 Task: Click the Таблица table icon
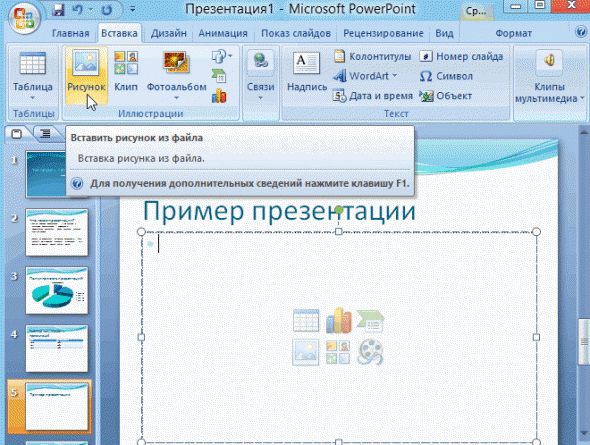pos(32,64)
